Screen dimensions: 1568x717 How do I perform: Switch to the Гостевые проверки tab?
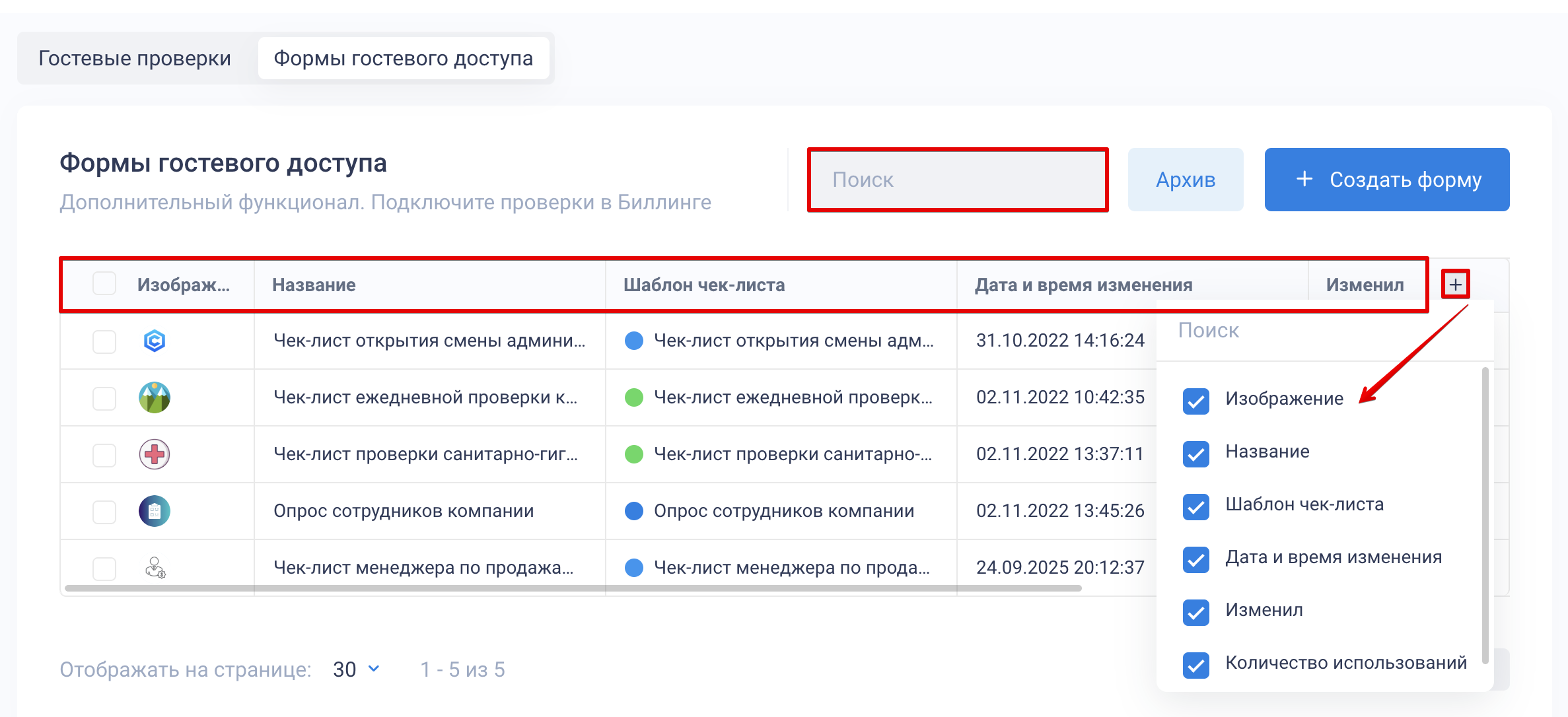click(135, 58)
